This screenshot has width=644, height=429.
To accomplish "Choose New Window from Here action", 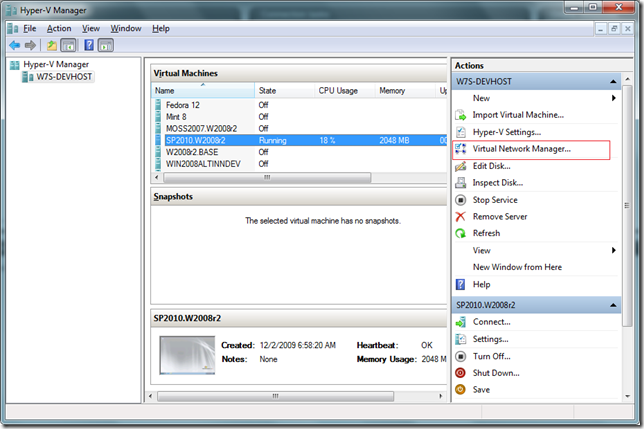I will (x=517, y=267).
